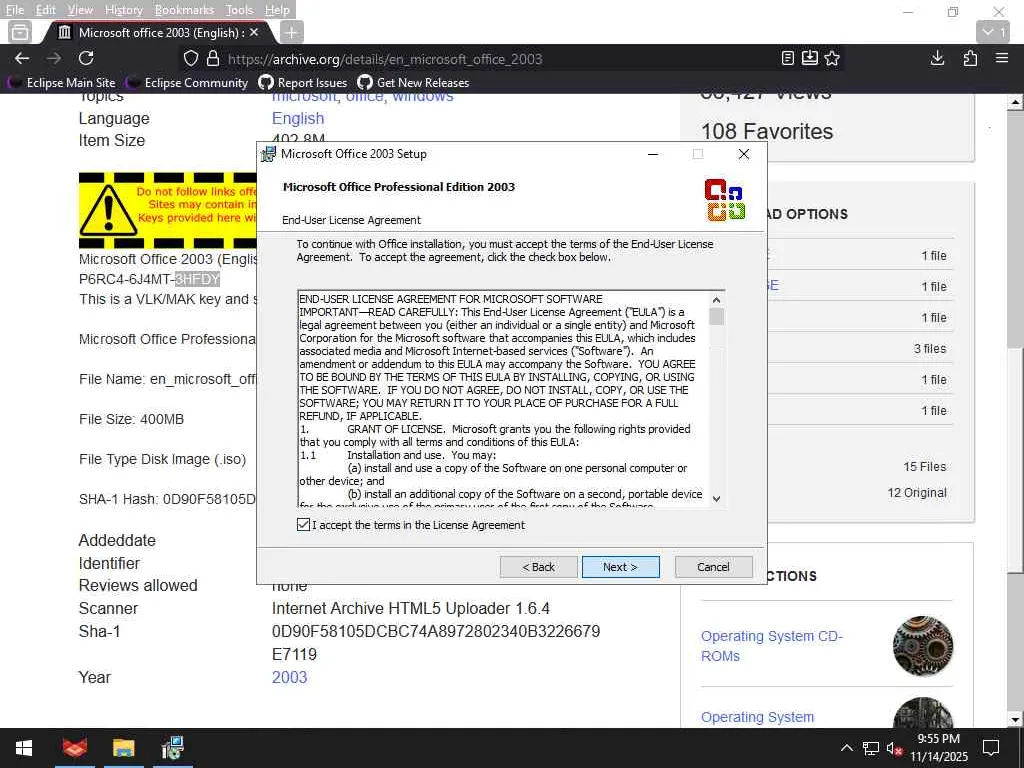This screenshot has width=1024, height=768.
Task: Open the Extensions panel
Action: pyautogui.click(x=970, y=58)
